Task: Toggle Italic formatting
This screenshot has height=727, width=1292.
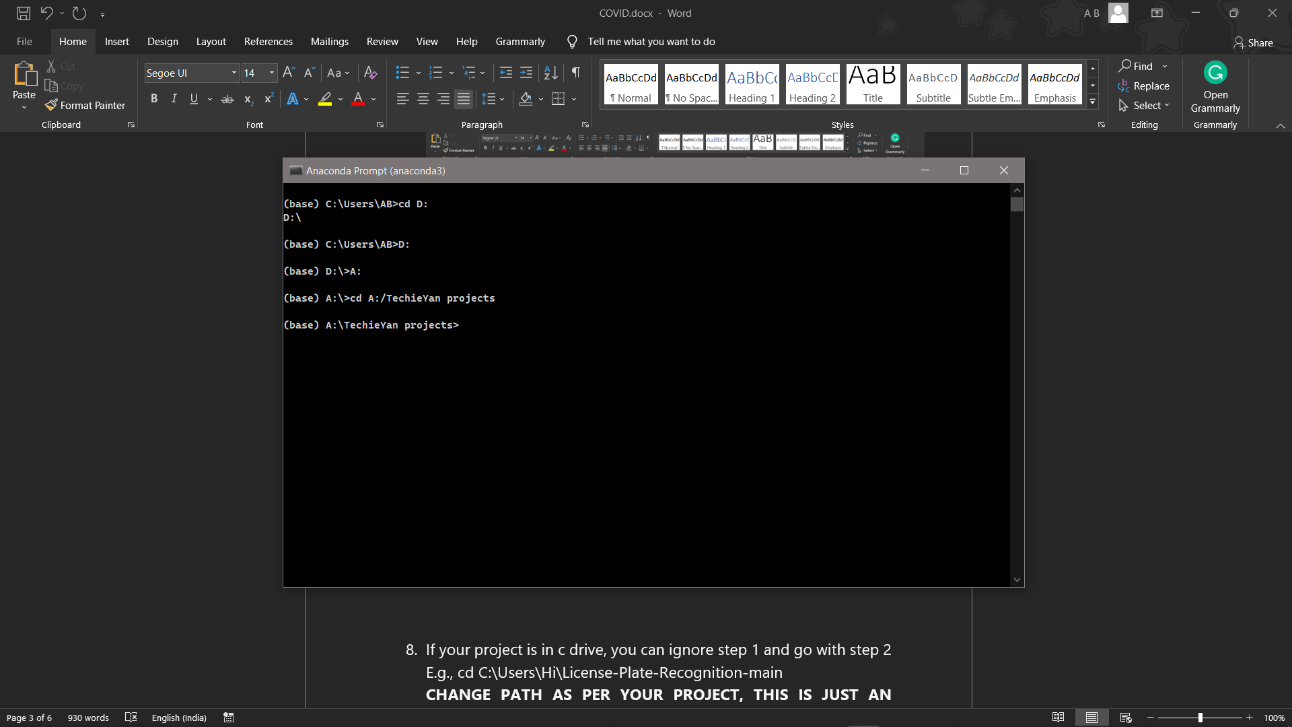Action: click(174, 99)
